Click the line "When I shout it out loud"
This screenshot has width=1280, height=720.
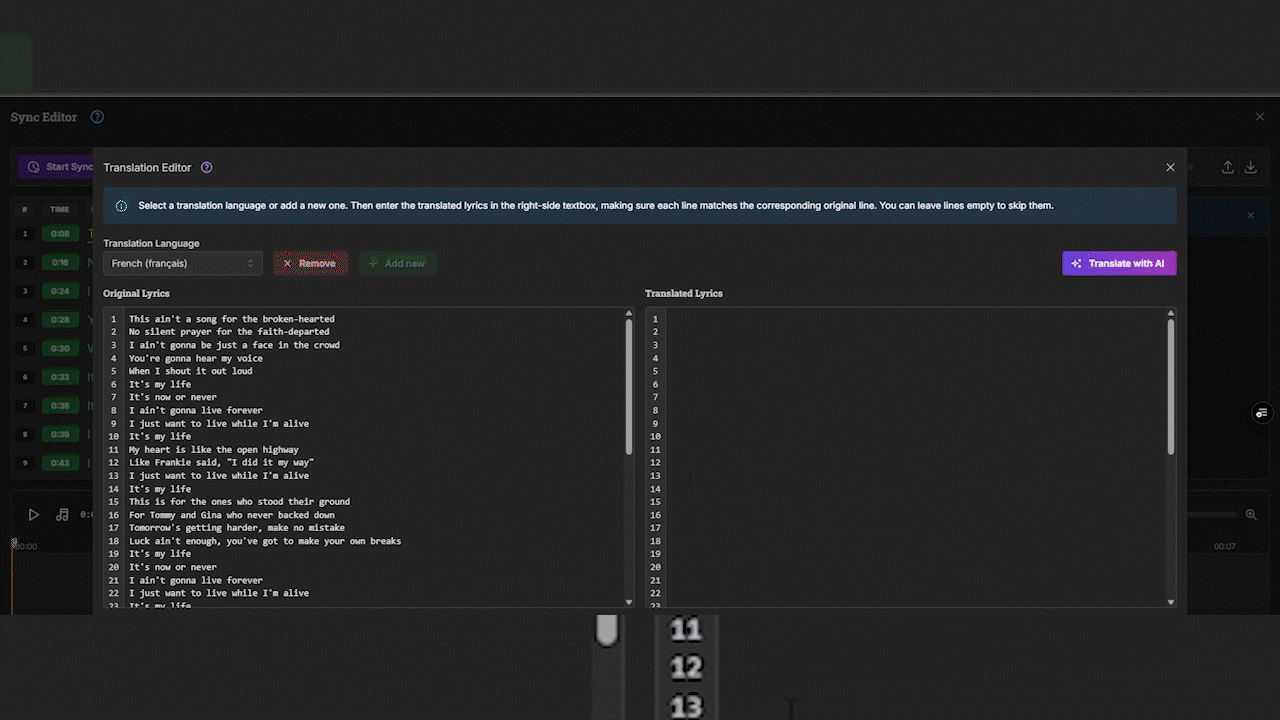[191, 371]
